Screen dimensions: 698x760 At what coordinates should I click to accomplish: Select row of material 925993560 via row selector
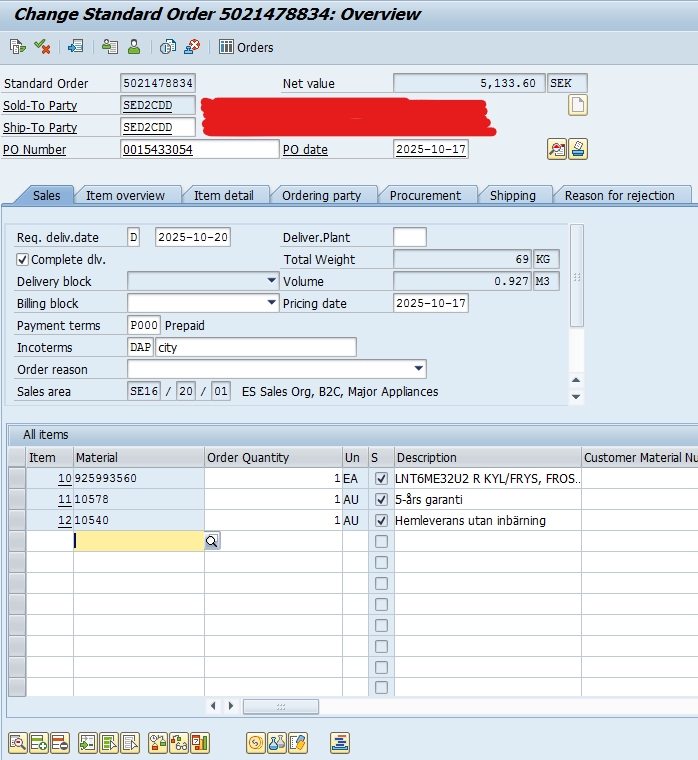17,478
